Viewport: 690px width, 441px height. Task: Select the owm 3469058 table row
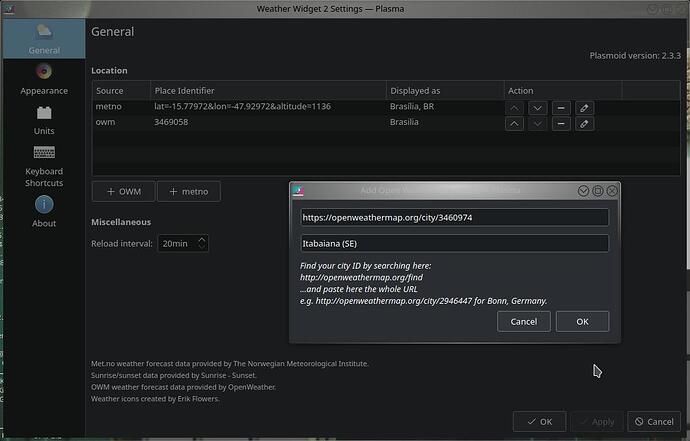386,123
